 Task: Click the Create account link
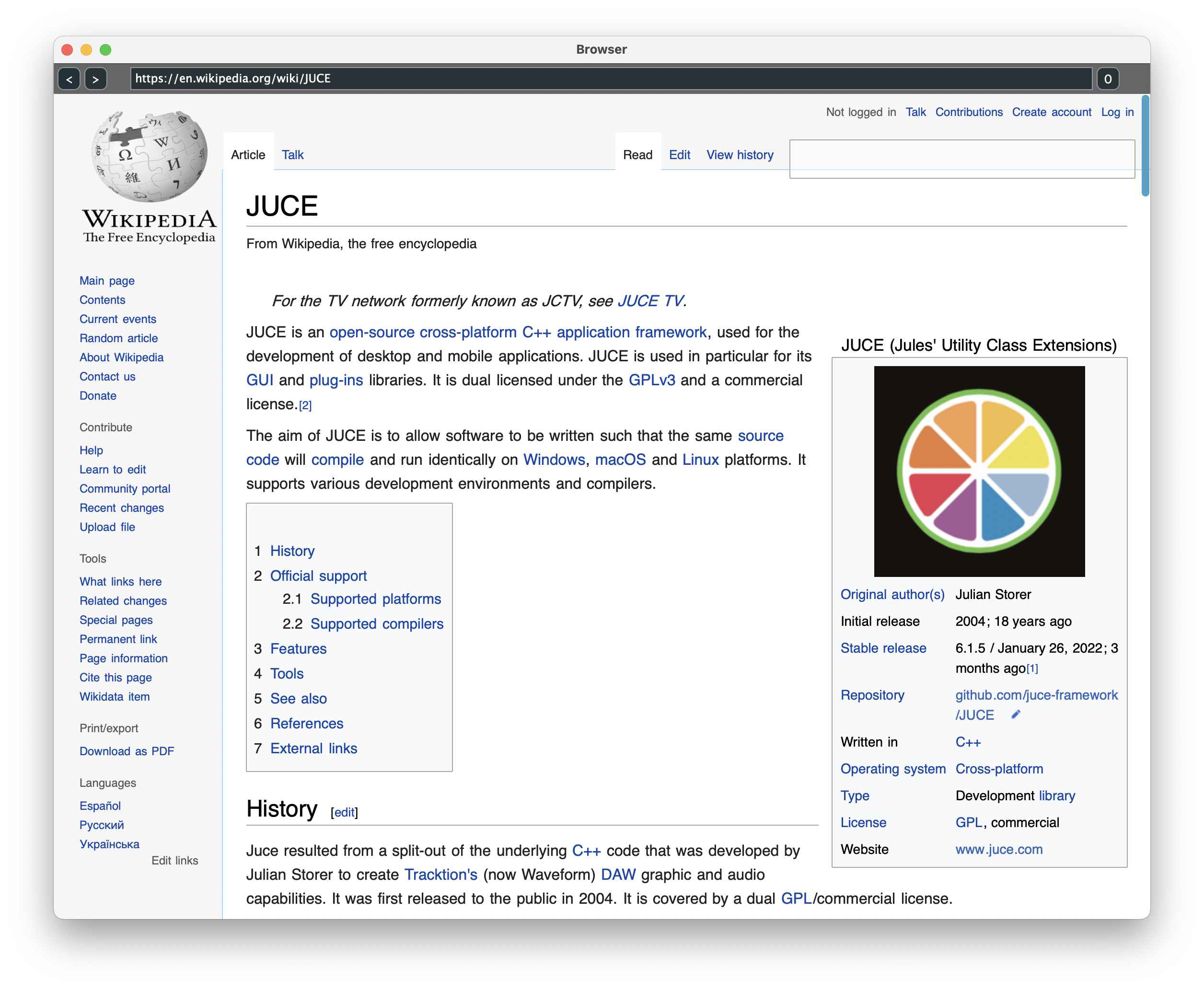click(x=1051, y=112)
